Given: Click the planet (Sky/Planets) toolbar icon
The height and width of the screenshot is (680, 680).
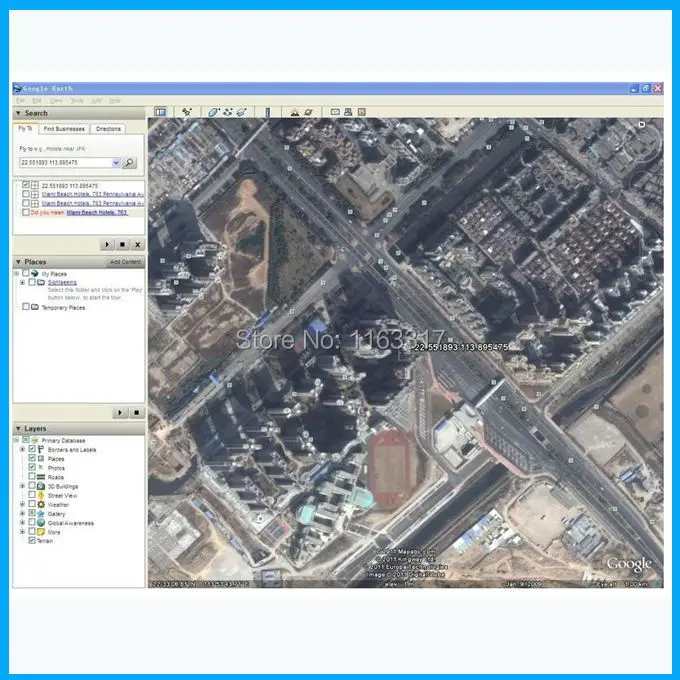Looking at the screenshot, I should (x=308, y=112).
